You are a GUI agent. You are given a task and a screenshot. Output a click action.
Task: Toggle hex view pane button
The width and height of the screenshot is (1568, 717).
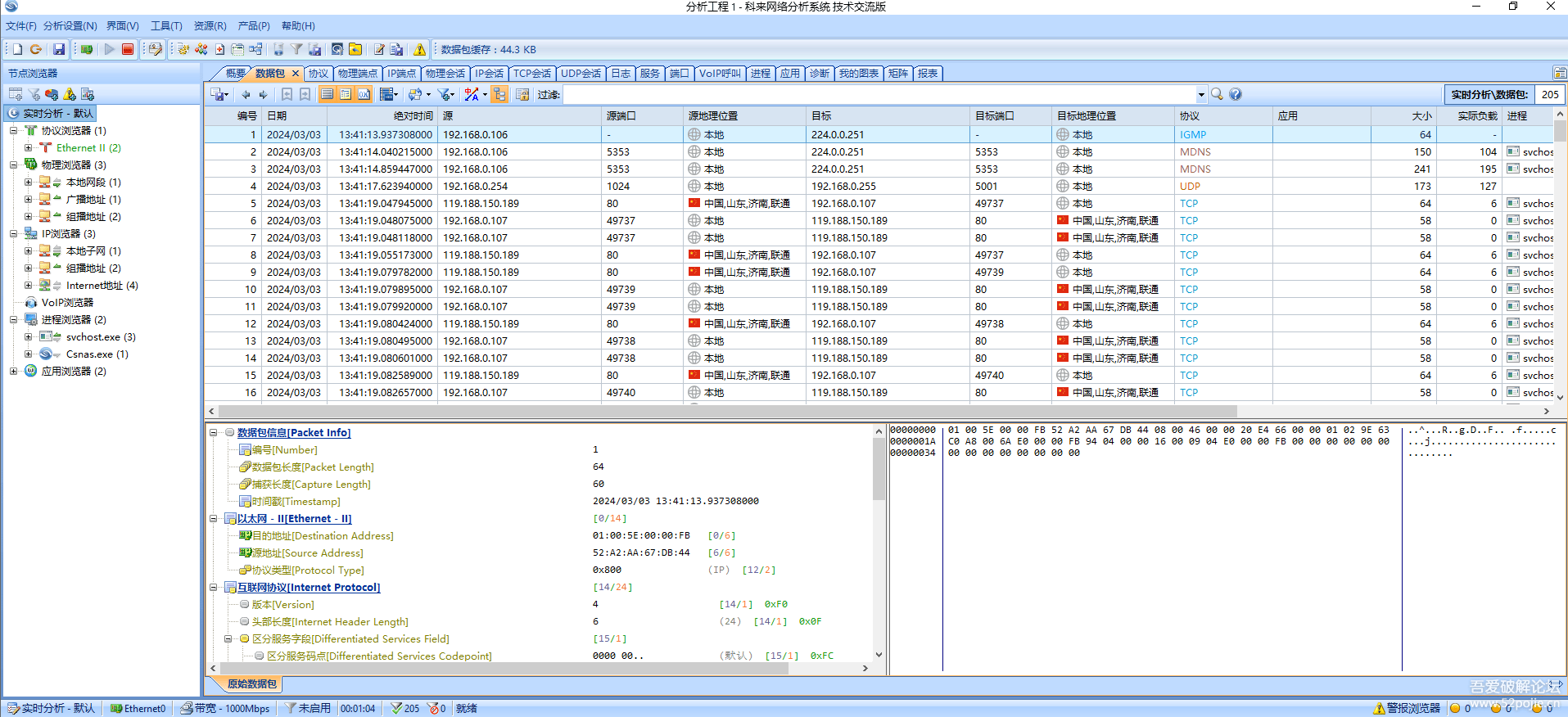[364, 94]
